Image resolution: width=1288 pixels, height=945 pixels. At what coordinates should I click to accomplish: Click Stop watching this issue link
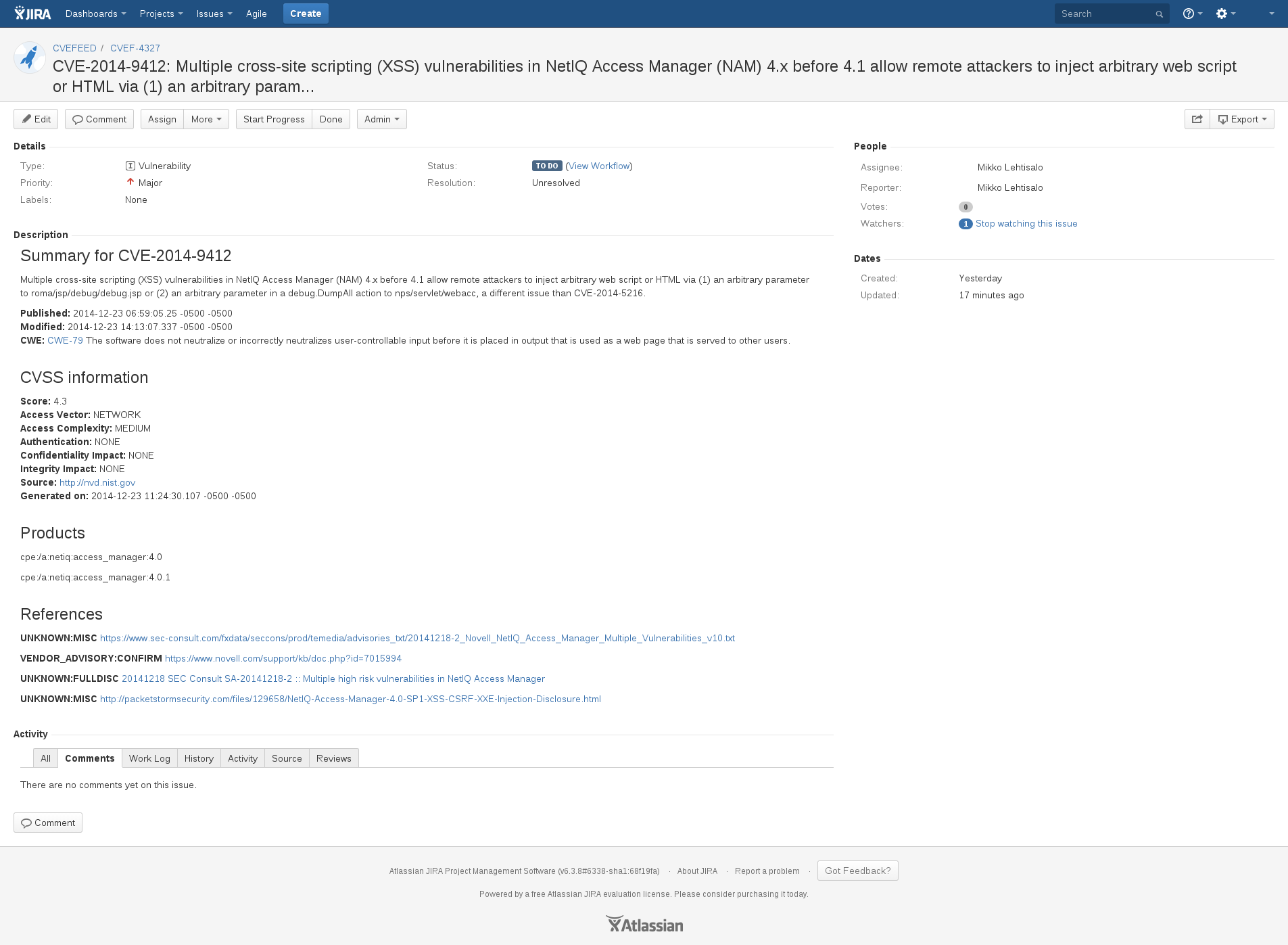click(1026, 224)
